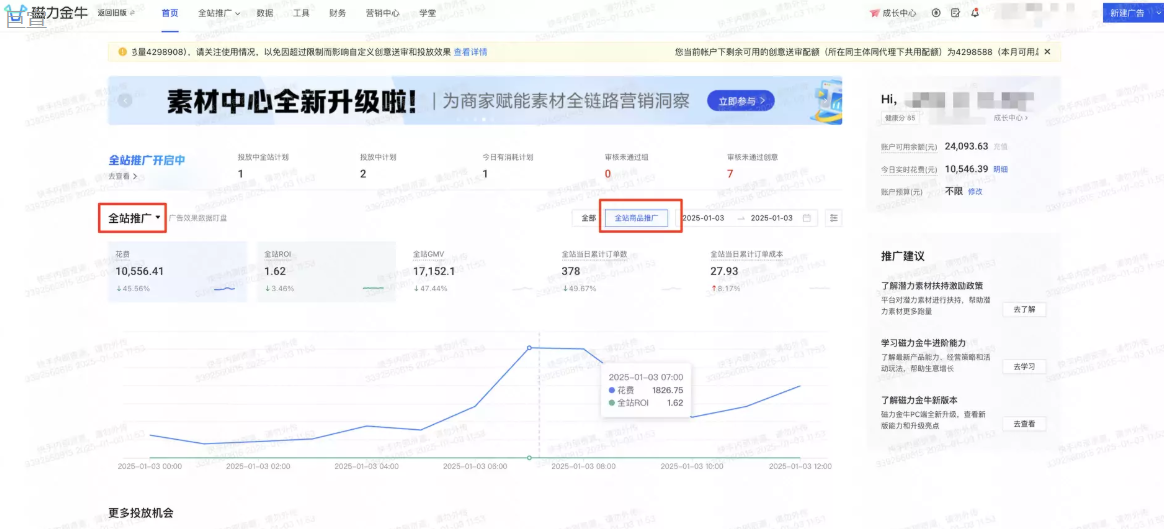Open the 营销中心 nav menu
The image size is (1164, 529).
click(x=382, y=13)
